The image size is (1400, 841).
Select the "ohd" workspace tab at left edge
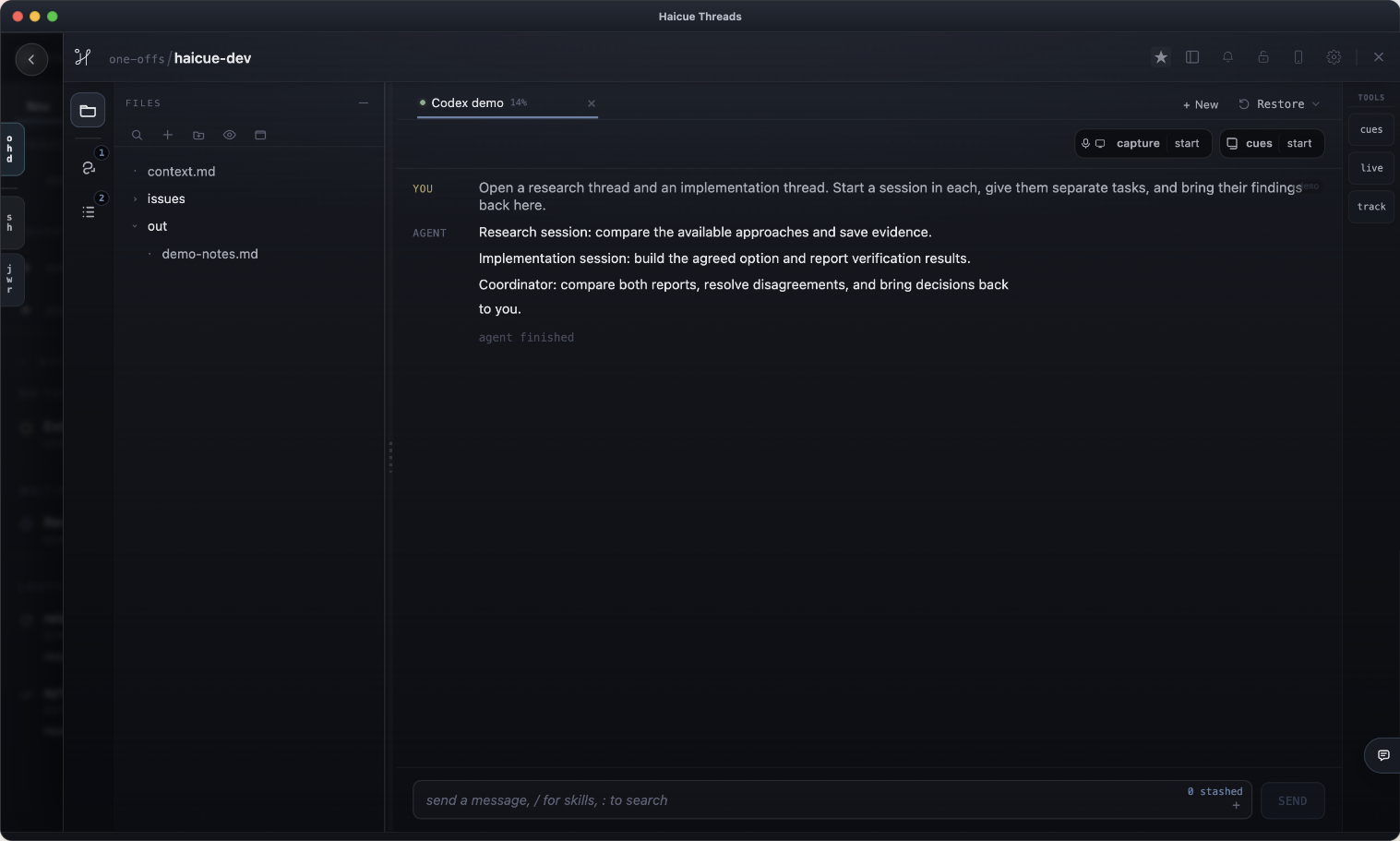11,149
